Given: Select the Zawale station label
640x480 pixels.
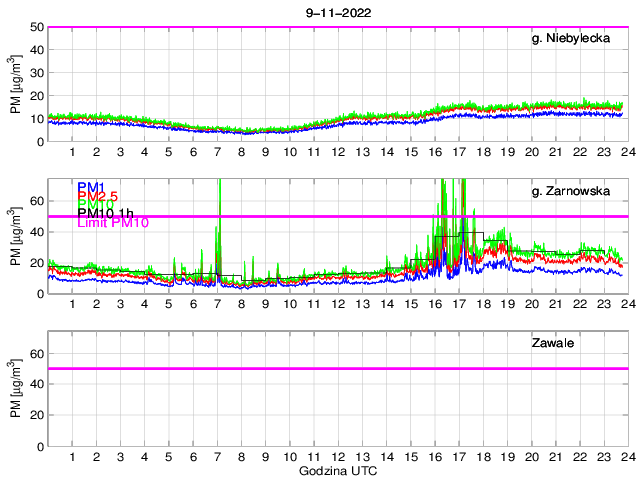Looking at the screenshot, I should click(x=552, y=343).
